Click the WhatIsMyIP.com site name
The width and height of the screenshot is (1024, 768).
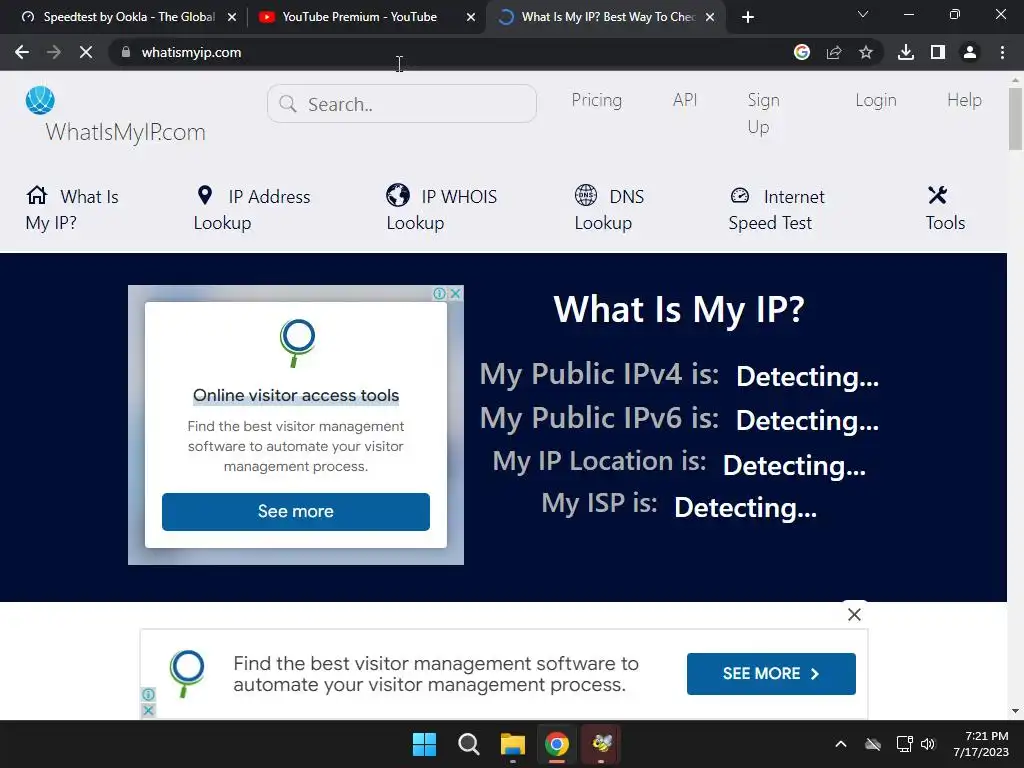(x=125, y=133)
